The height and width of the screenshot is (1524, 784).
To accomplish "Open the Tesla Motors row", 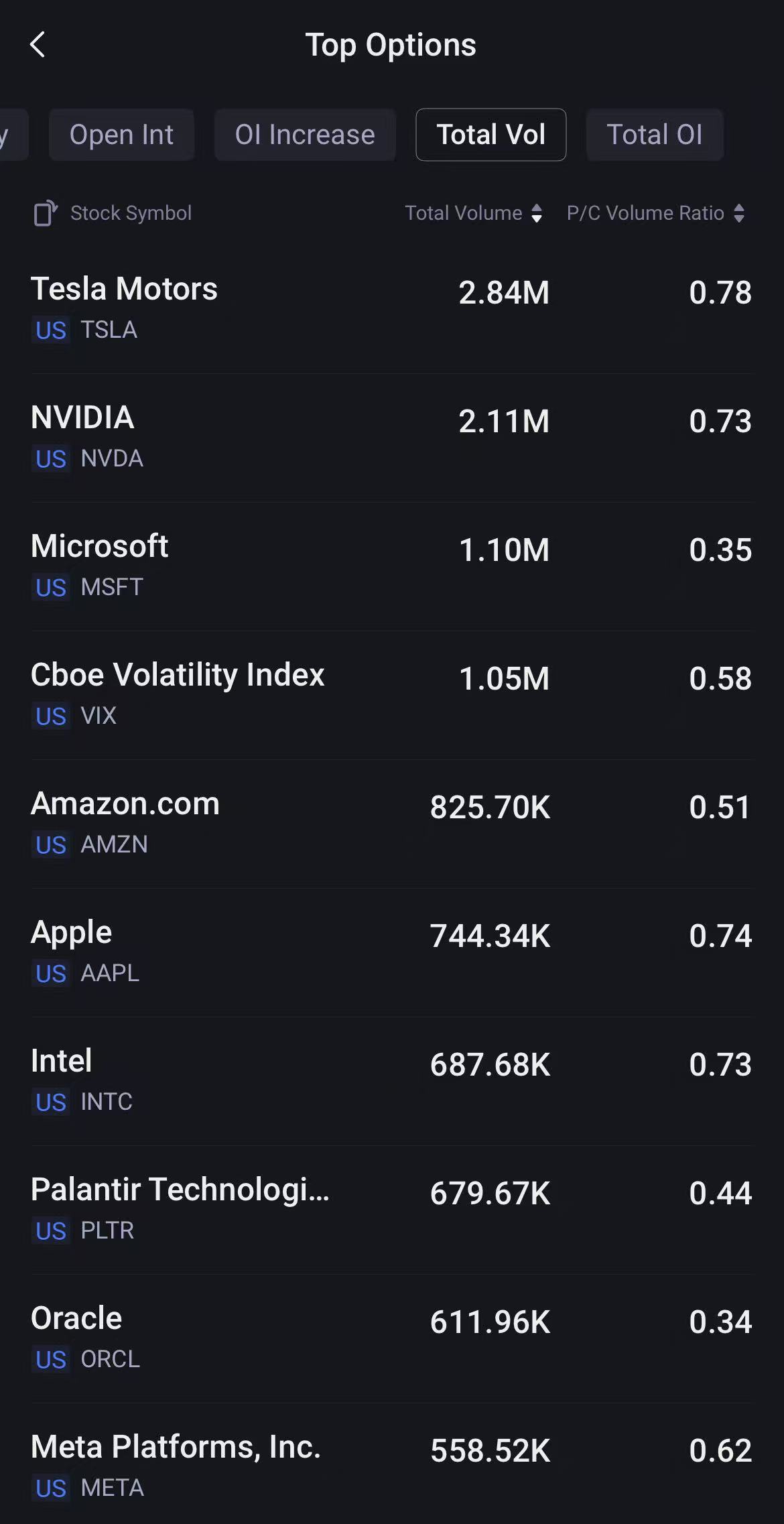I will point(391,308).
